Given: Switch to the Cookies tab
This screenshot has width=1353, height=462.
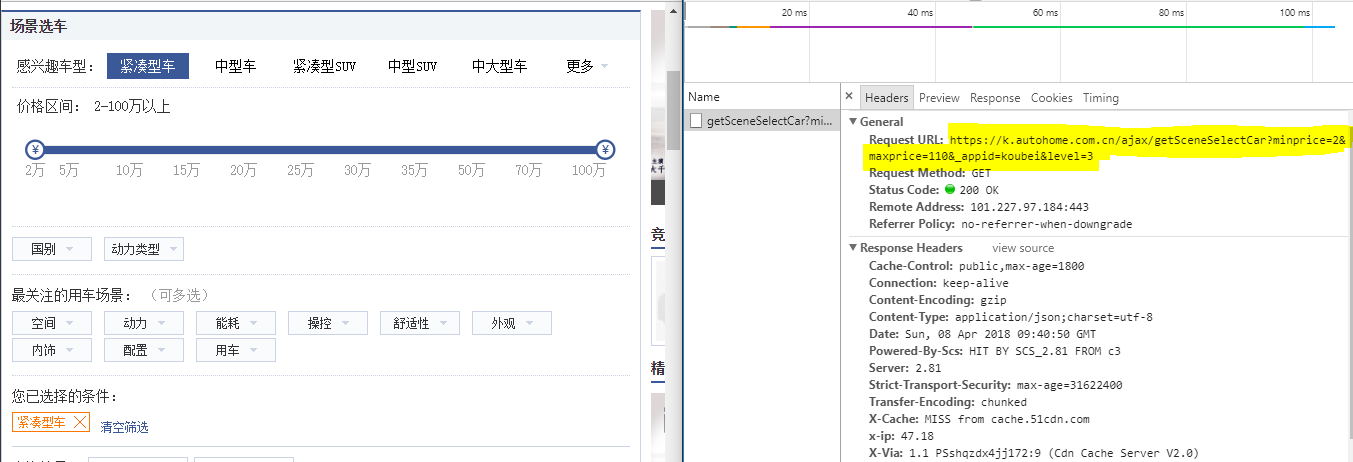Looking at the screenshot, I should tap(1051, 98).
